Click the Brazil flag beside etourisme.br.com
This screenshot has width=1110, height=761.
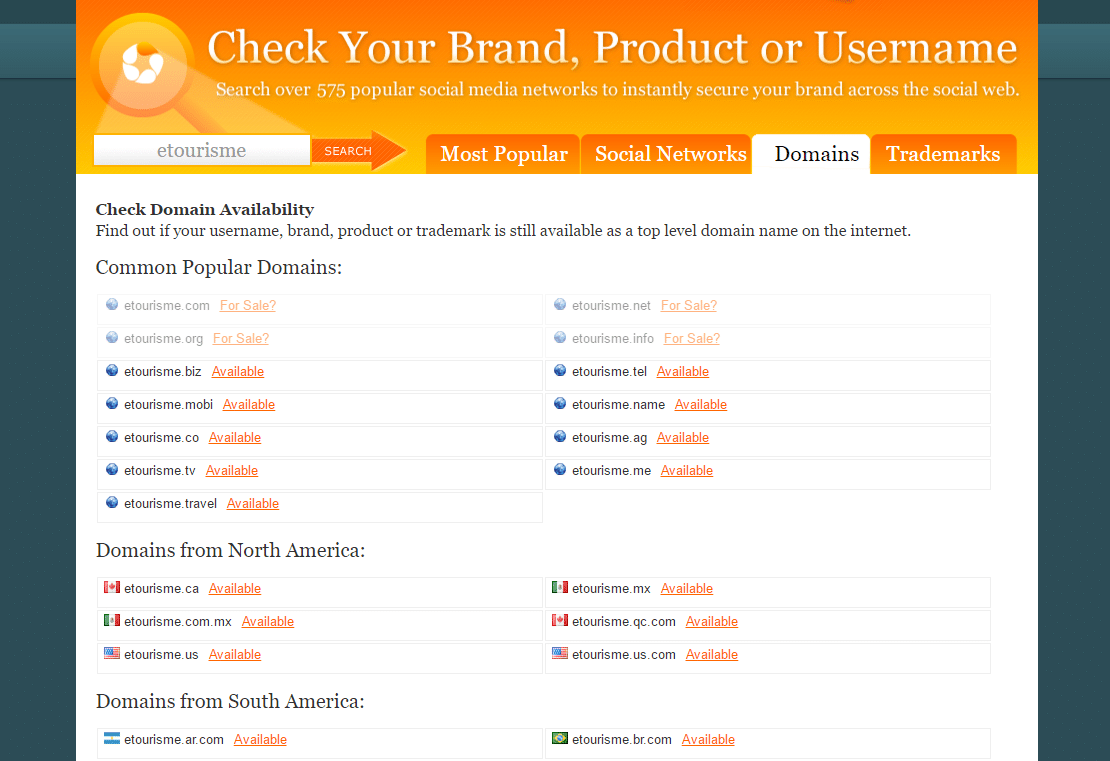[x=560, y=739]
